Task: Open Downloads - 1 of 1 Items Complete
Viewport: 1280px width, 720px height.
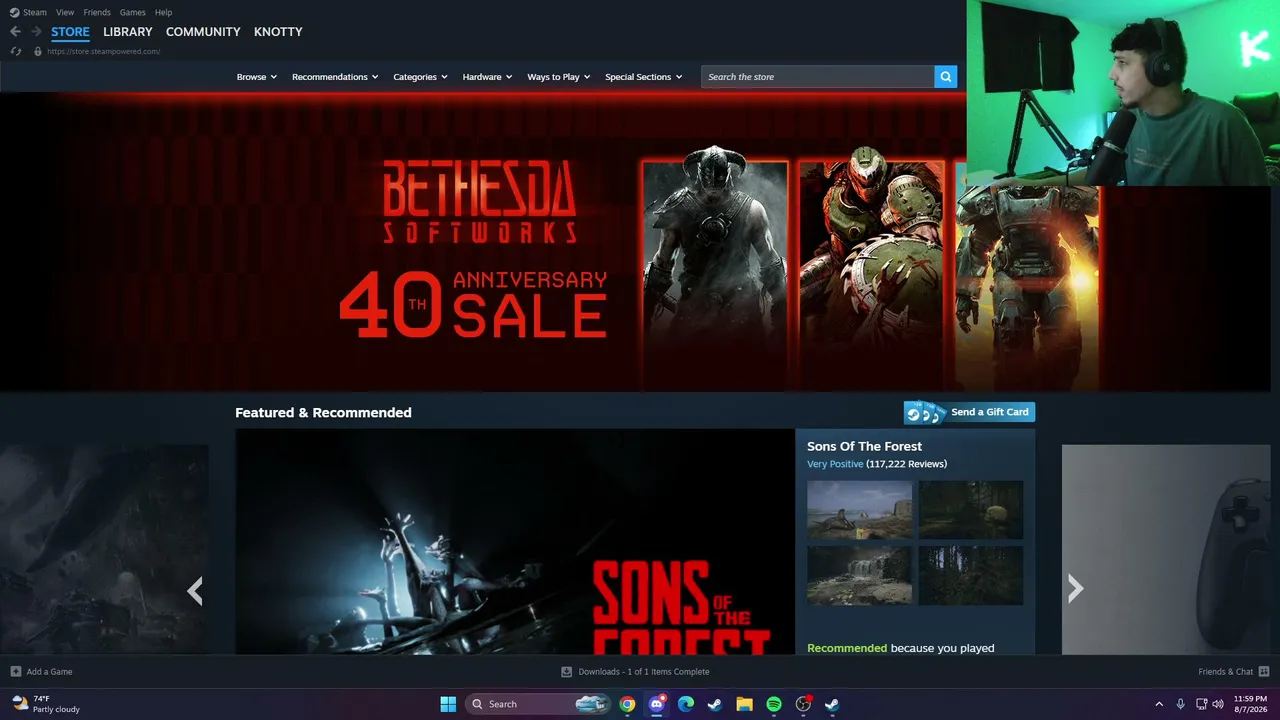Action: tap(644, 672)
